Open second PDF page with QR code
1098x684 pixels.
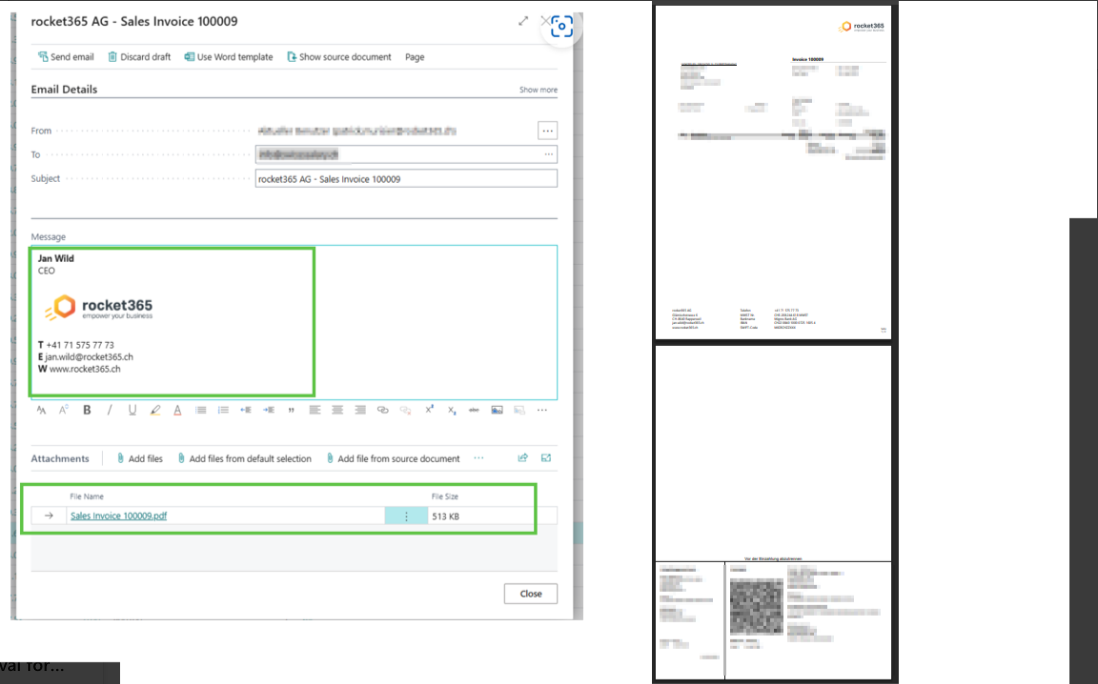773,512
